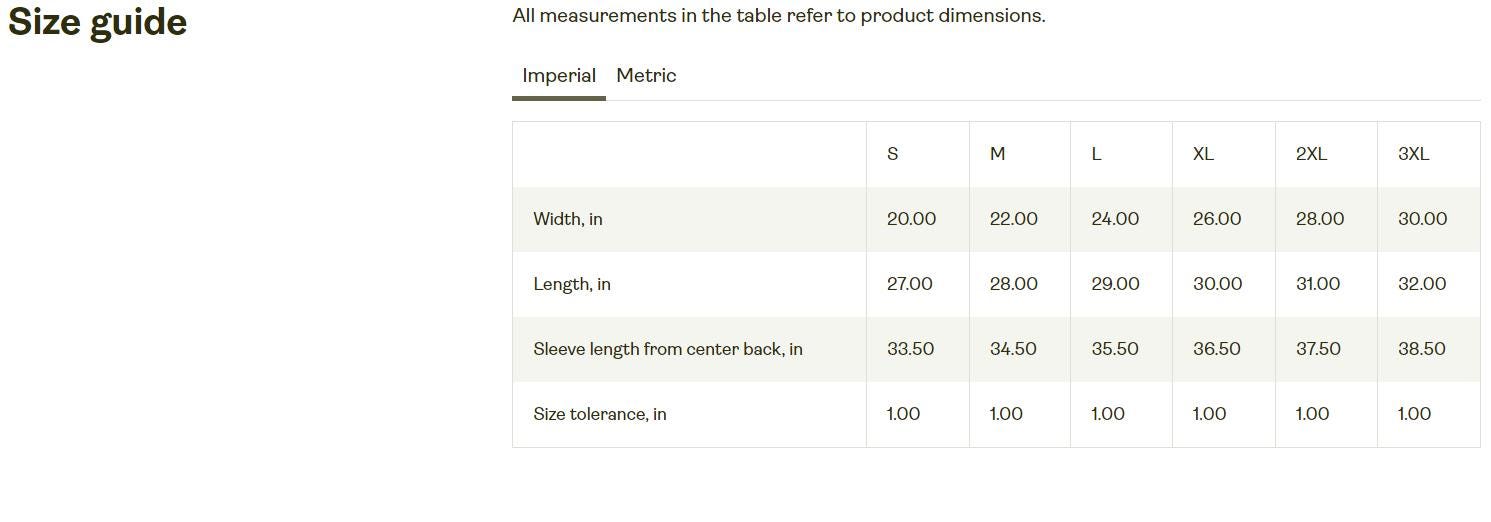Click the Width, in row label
The image size is (1491, 522).
coord(568,219)
